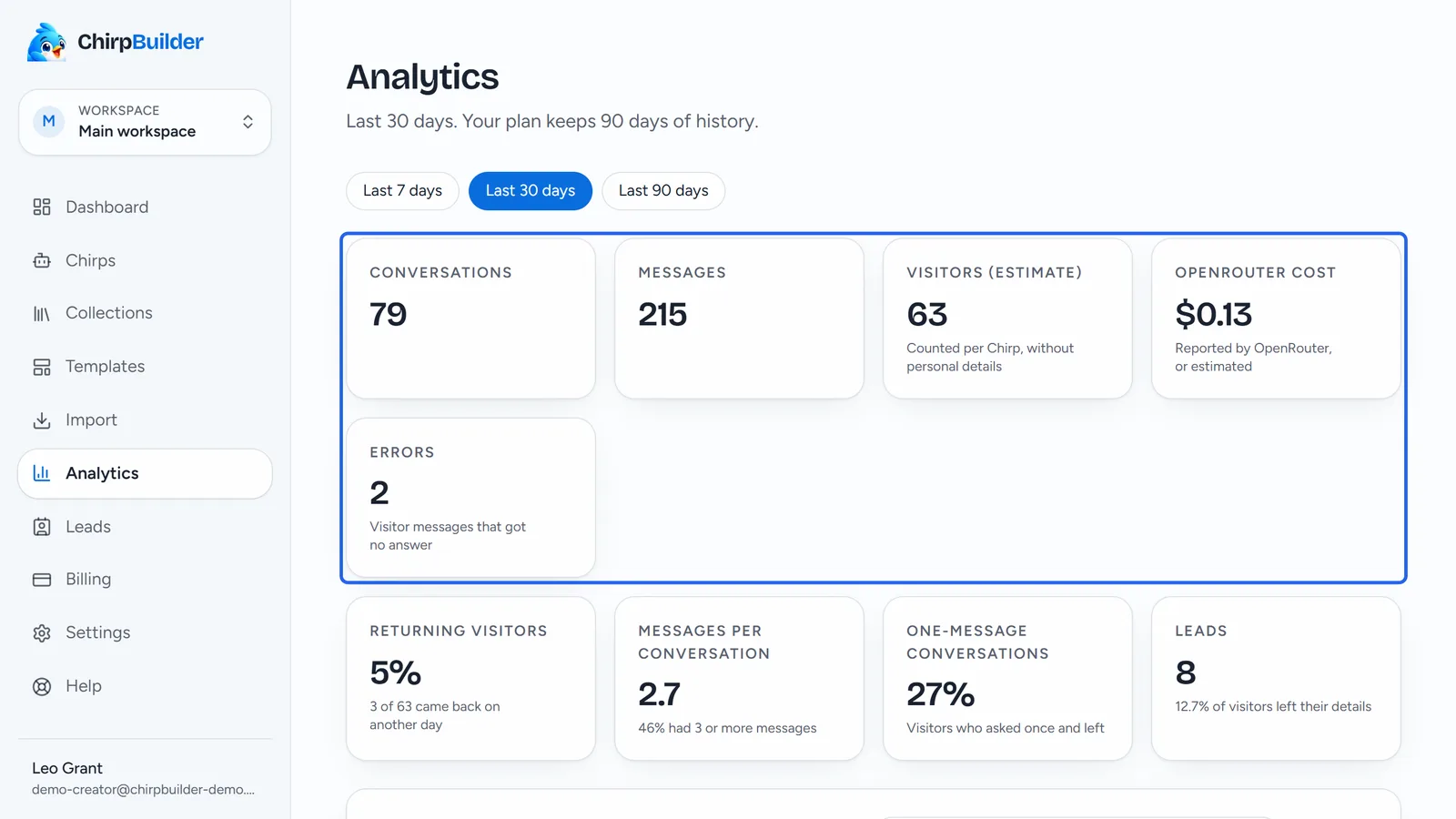Click the Leads contact icon

tap(42, 527)
